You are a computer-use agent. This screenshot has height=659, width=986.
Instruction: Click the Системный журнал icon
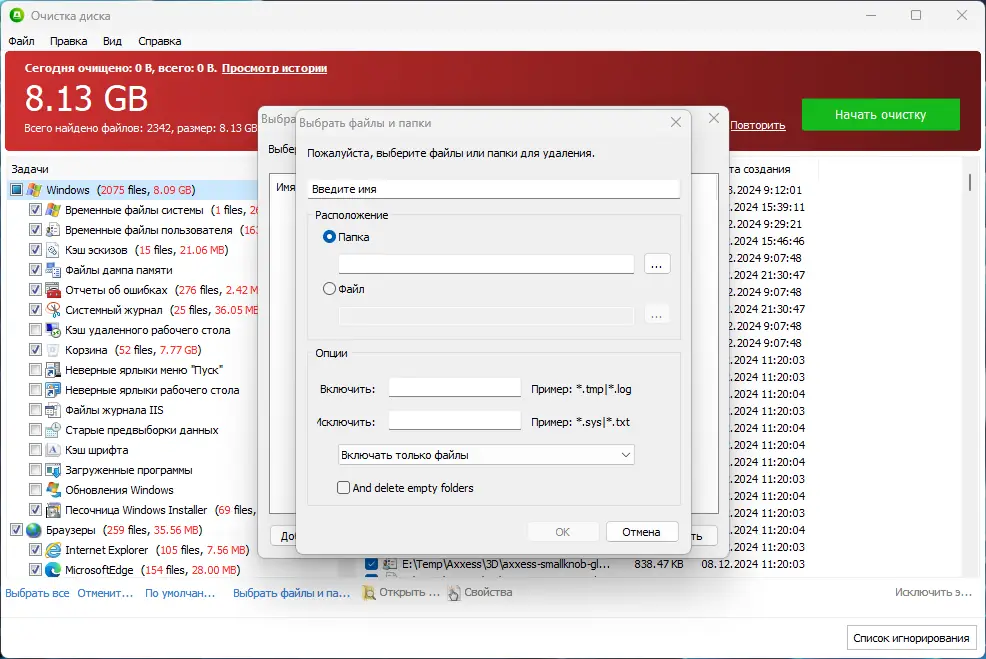pos(53,310)
